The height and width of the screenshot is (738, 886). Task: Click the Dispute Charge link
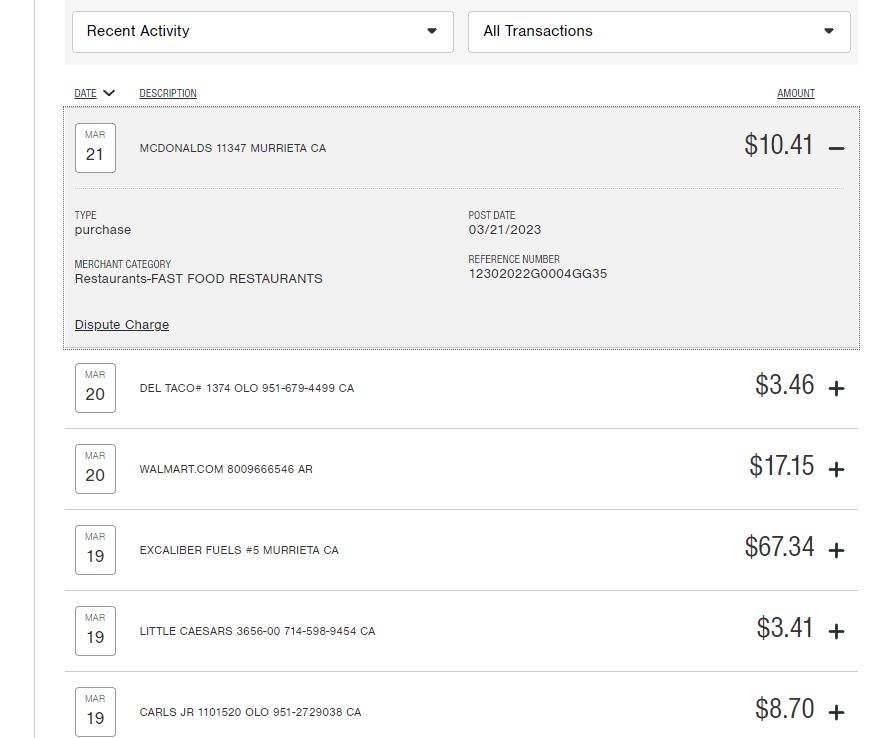(x=121, y=324)
